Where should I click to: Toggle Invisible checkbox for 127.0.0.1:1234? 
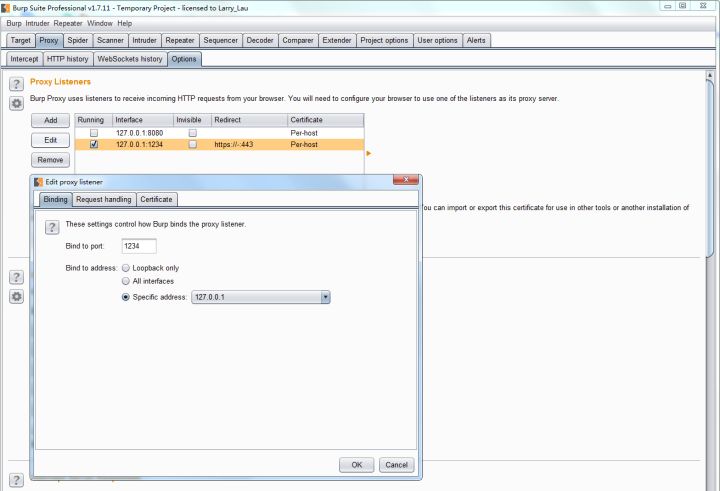pos(193,144)
